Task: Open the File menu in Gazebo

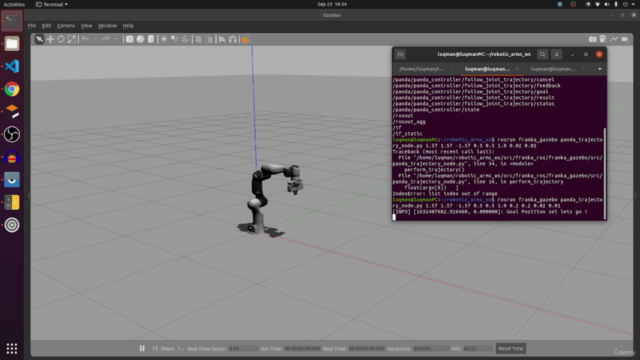Action: pyautogui.click(x=32, y=25)
